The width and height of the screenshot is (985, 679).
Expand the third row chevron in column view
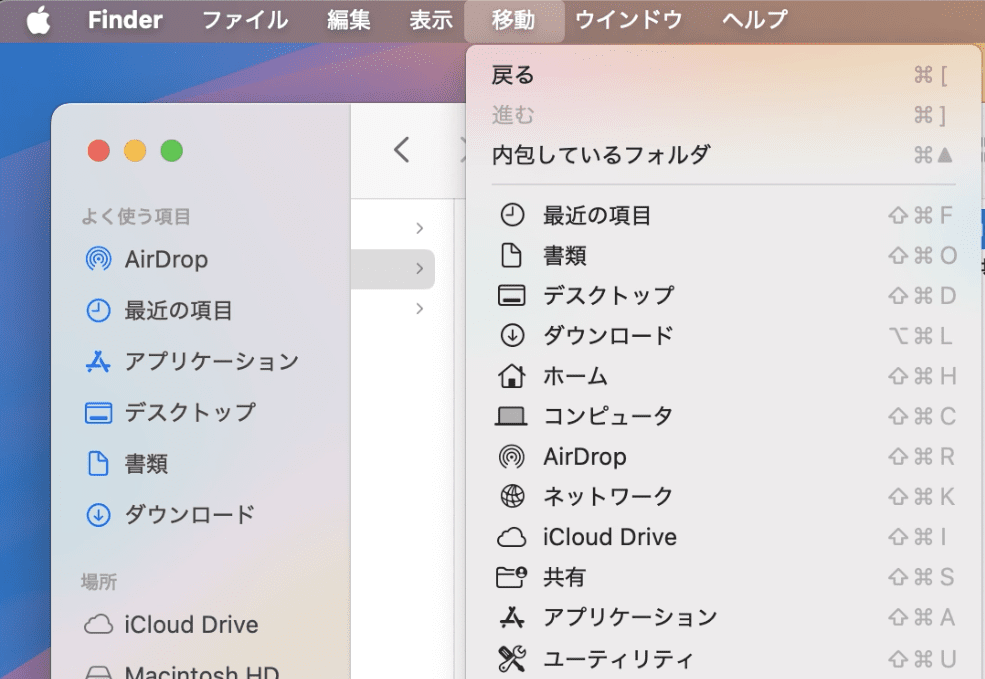point(420,308)
